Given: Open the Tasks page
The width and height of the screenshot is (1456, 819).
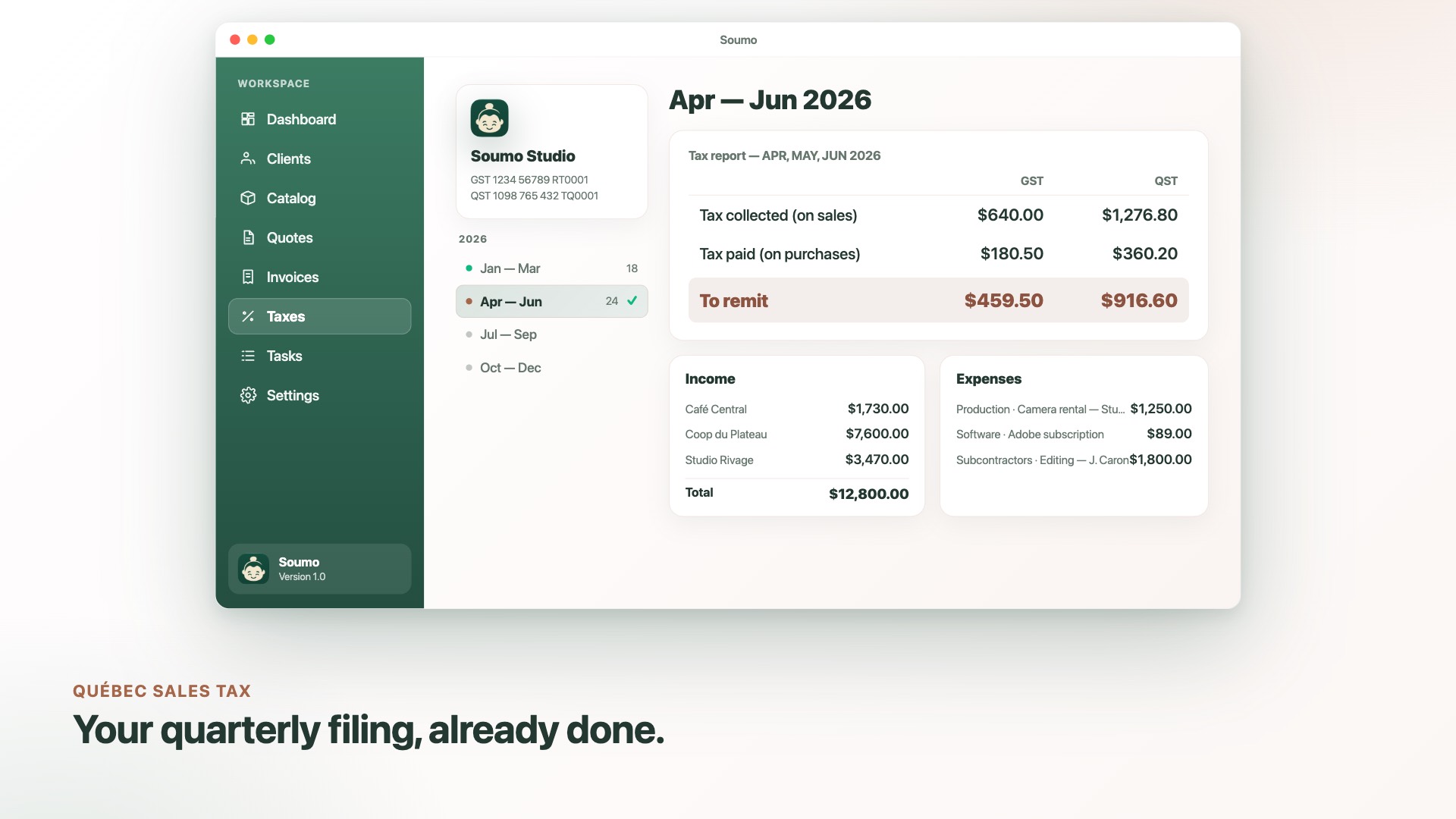Looking at the screenshot, I should 319,356.
